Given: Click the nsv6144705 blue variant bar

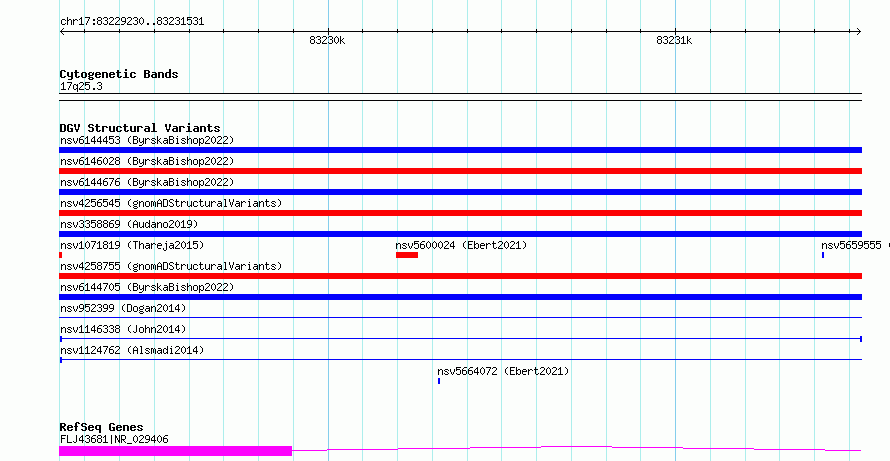Looking at the screenshot, I should (x=460, y=297).
